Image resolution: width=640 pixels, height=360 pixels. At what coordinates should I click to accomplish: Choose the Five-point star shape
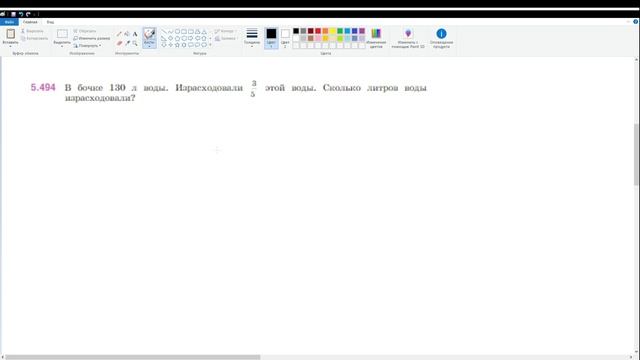(177, 45)
